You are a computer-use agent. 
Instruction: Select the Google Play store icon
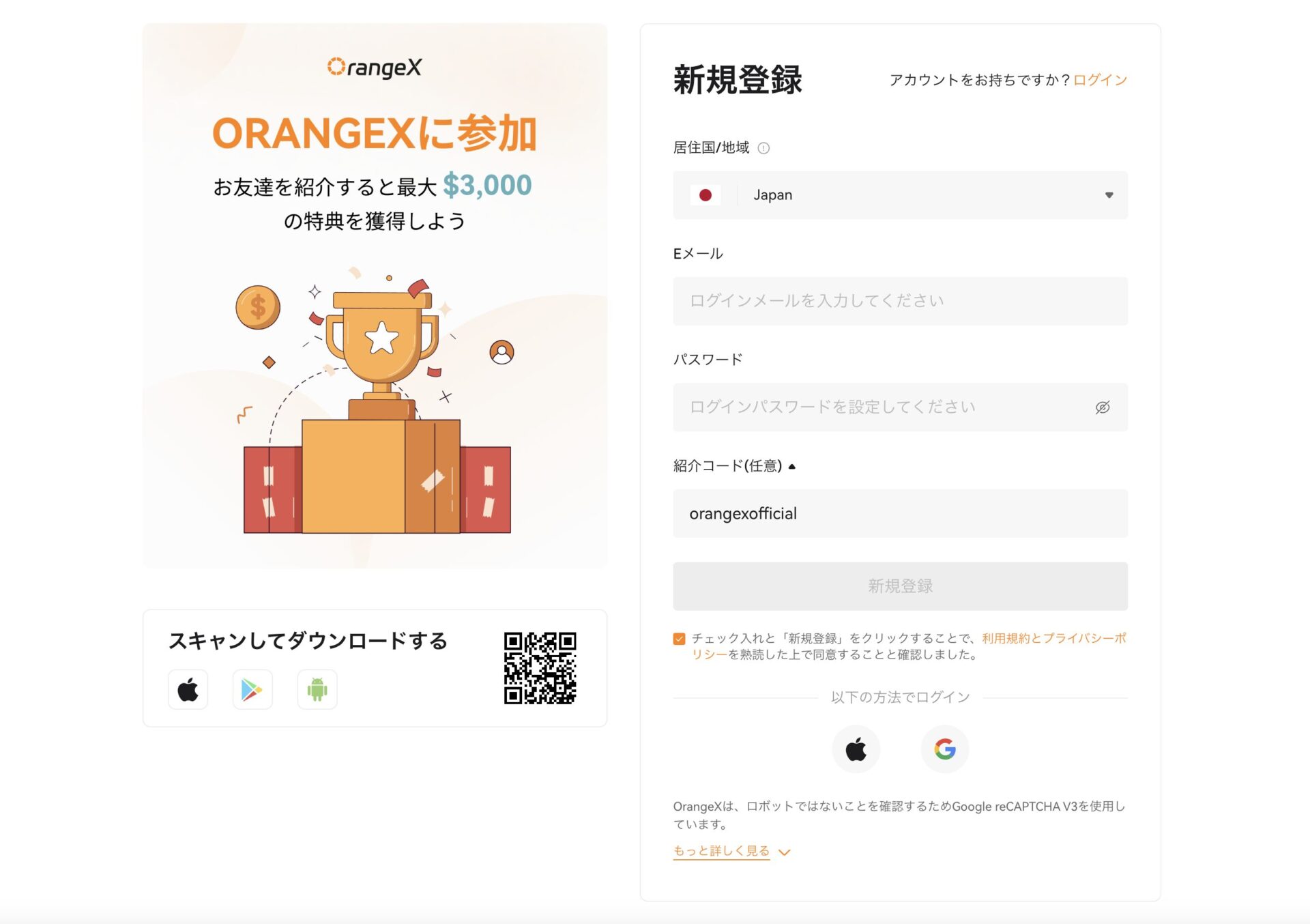pos(252,689)
